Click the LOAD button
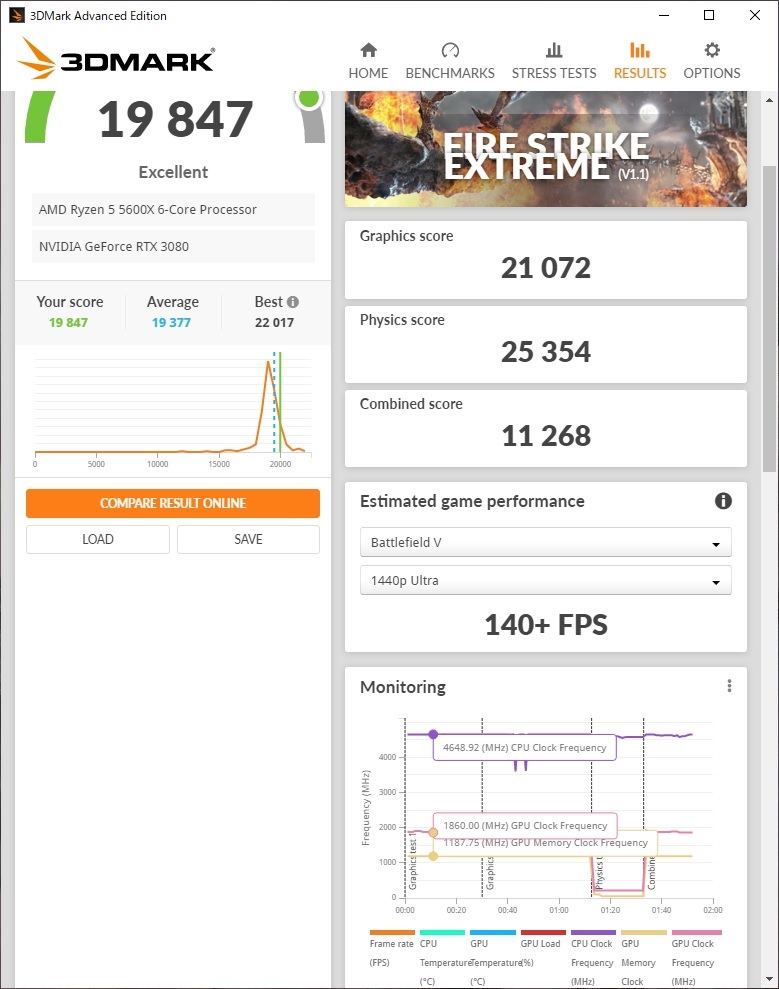The height and width of the screenshot is (989, 779). coord(98,539)
